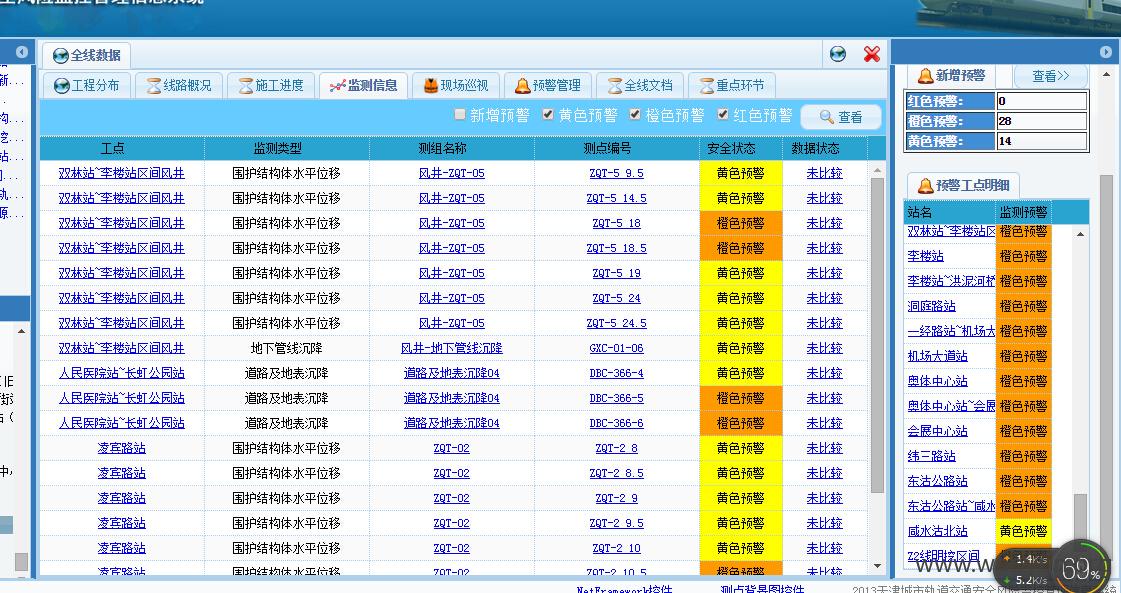
Task: Click 未比较 link in ZQT-5 19 row
Action: 824,273
